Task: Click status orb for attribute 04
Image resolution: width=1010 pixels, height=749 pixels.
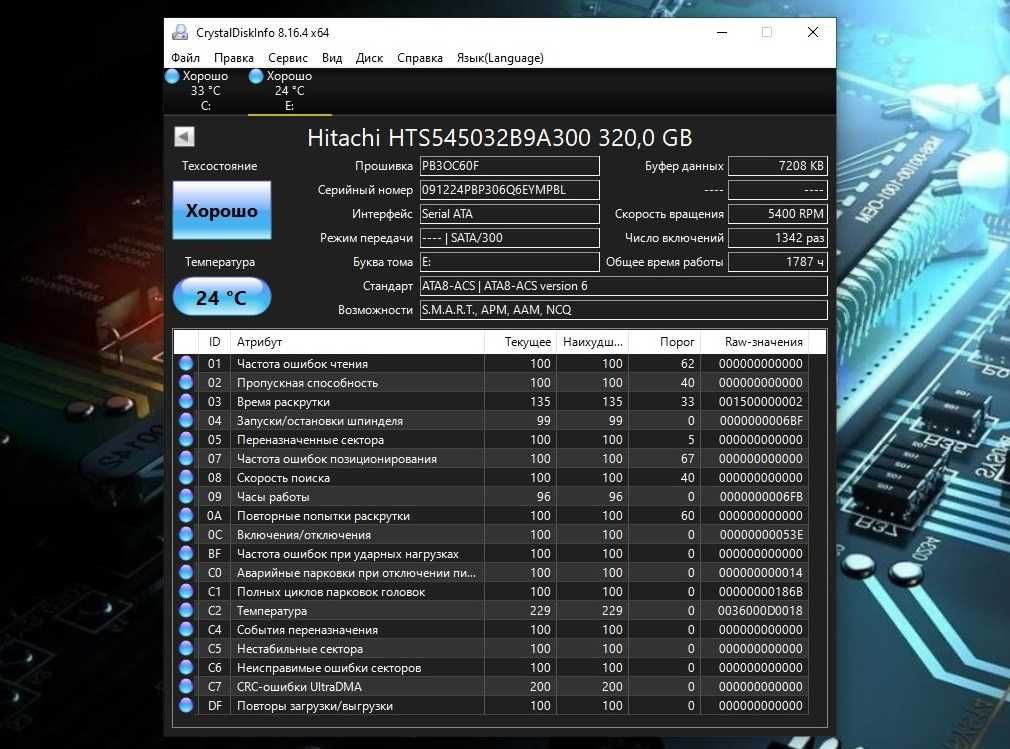Action: click(186, 421)
